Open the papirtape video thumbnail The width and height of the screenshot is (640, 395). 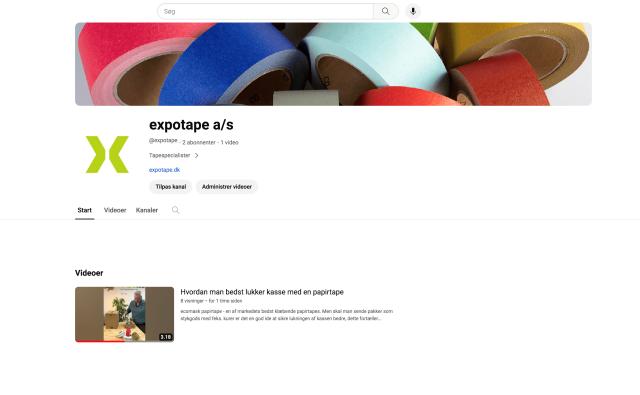[x=124, y=314]
